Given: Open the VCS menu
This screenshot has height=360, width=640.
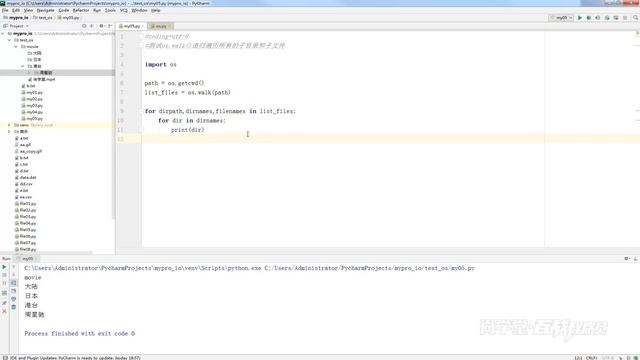Looking at the screenshot, I should click(124, 10).
